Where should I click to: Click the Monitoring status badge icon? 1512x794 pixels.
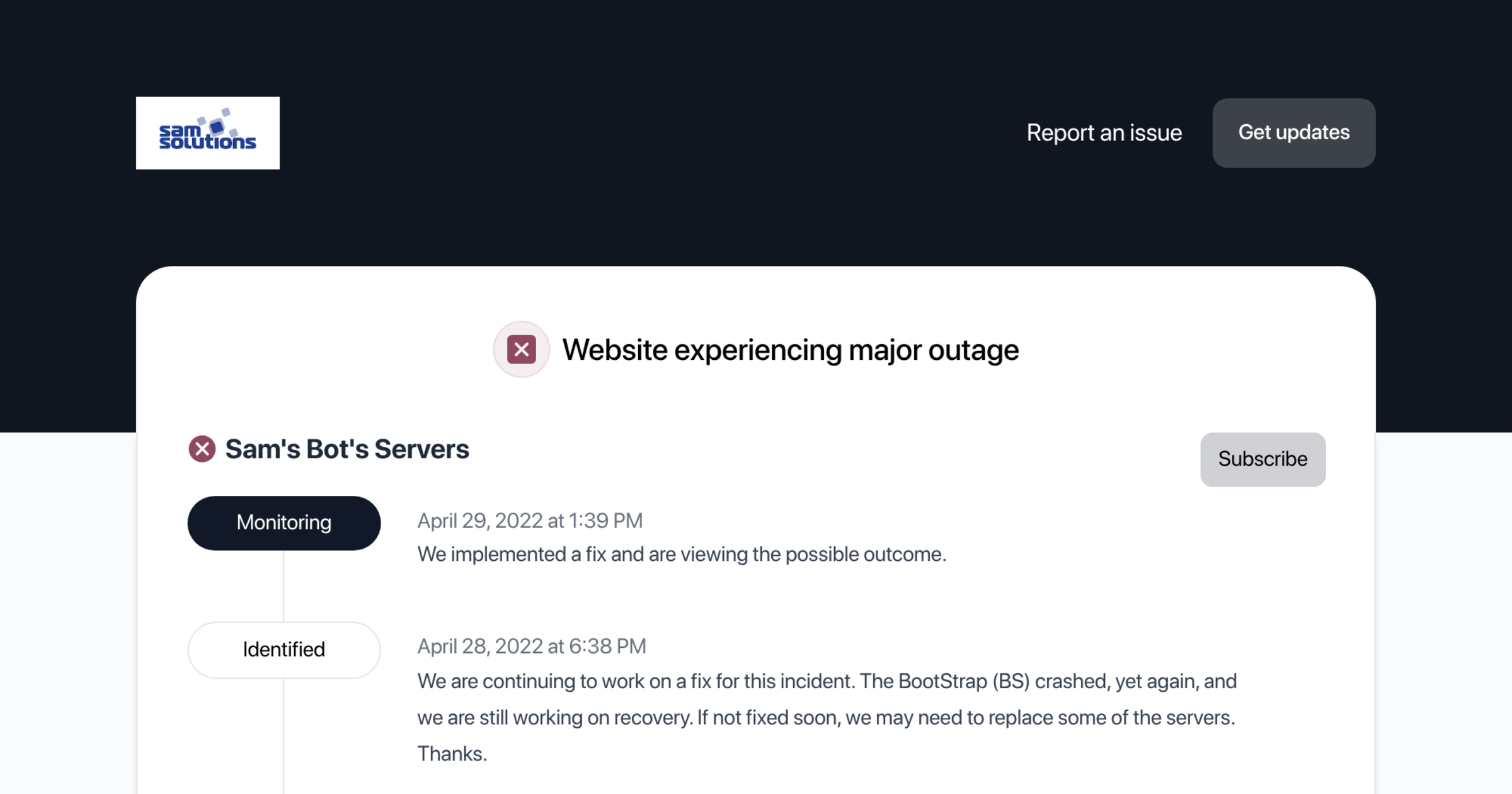click(x=283, y=522)
